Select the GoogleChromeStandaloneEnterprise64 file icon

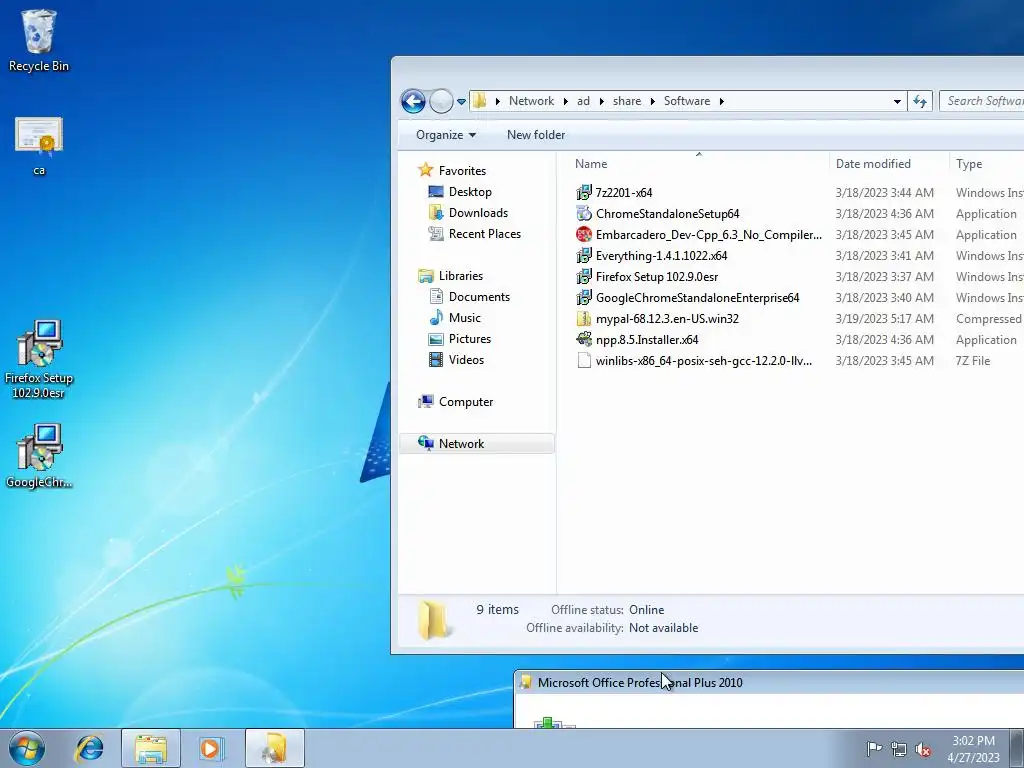584,297
